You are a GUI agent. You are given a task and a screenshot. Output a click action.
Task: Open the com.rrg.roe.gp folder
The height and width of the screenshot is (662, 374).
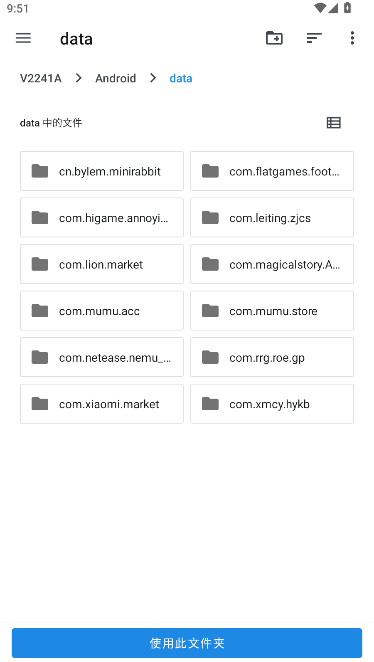pyautogui.click(x=272, y=357)
